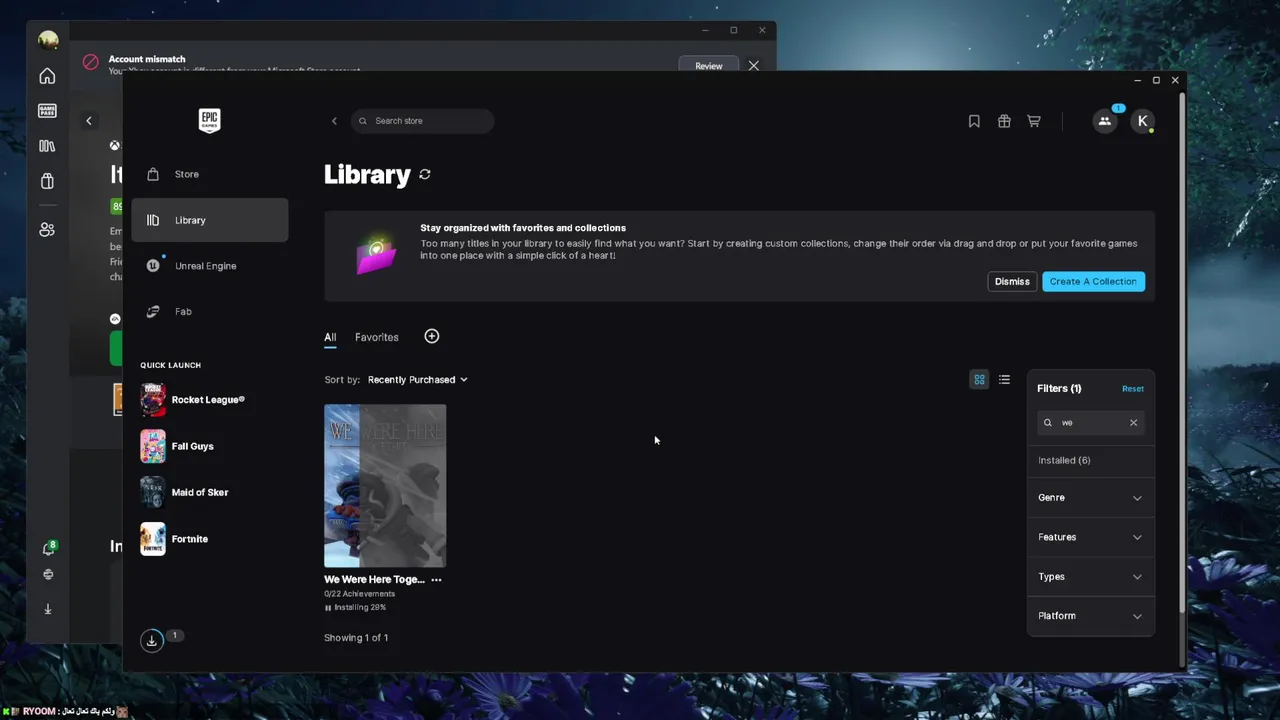Click the We Were Here Together title text
Screen dimensions: 1280x720
point(374,580)
